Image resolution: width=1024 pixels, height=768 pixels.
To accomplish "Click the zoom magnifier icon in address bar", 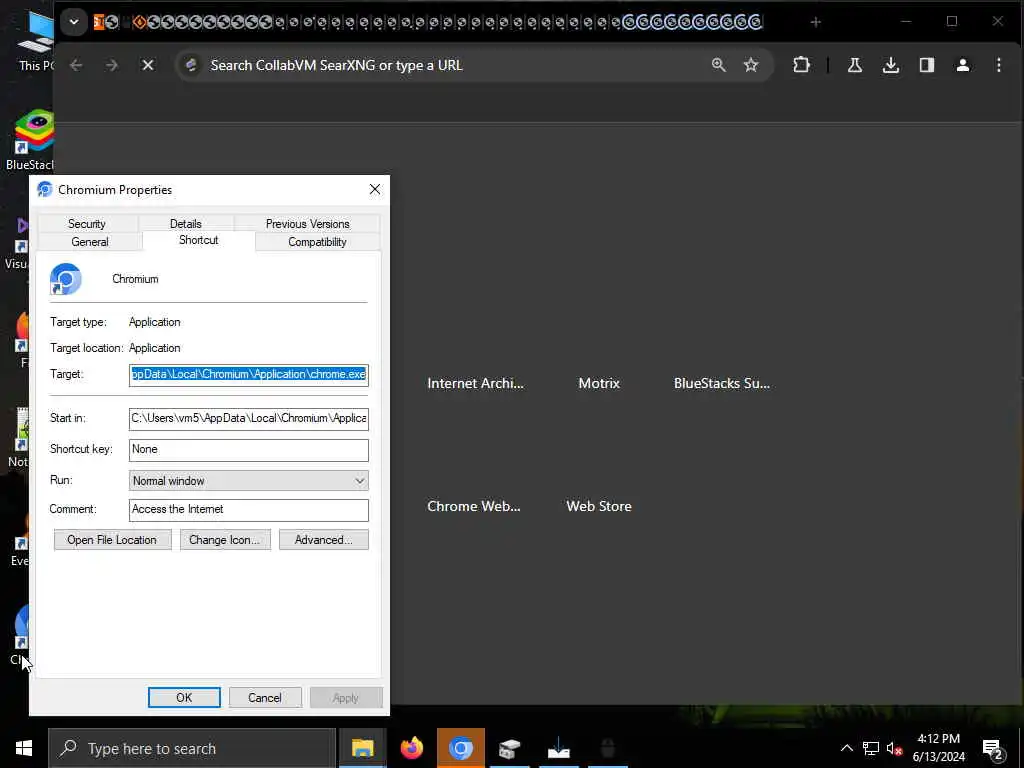I will point(718,65).
